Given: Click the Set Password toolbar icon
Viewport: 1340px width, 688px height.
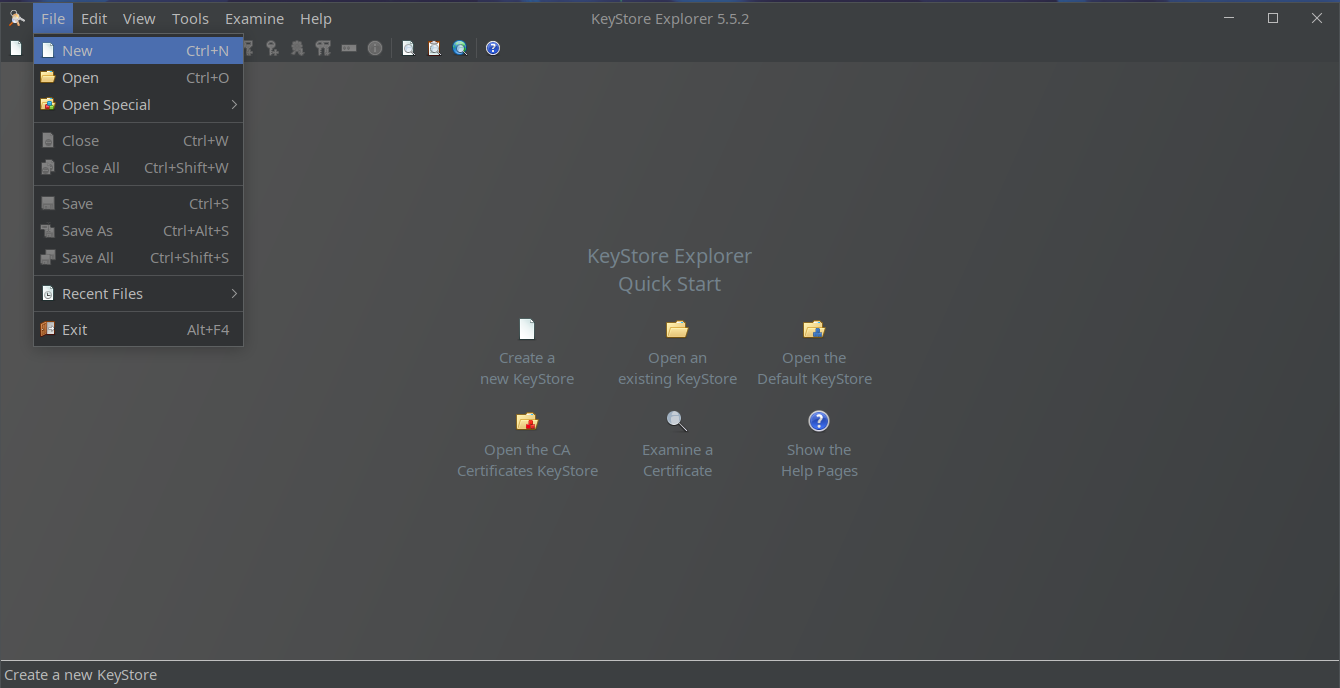Looking at the screenshot, I should tap(349, 48).
